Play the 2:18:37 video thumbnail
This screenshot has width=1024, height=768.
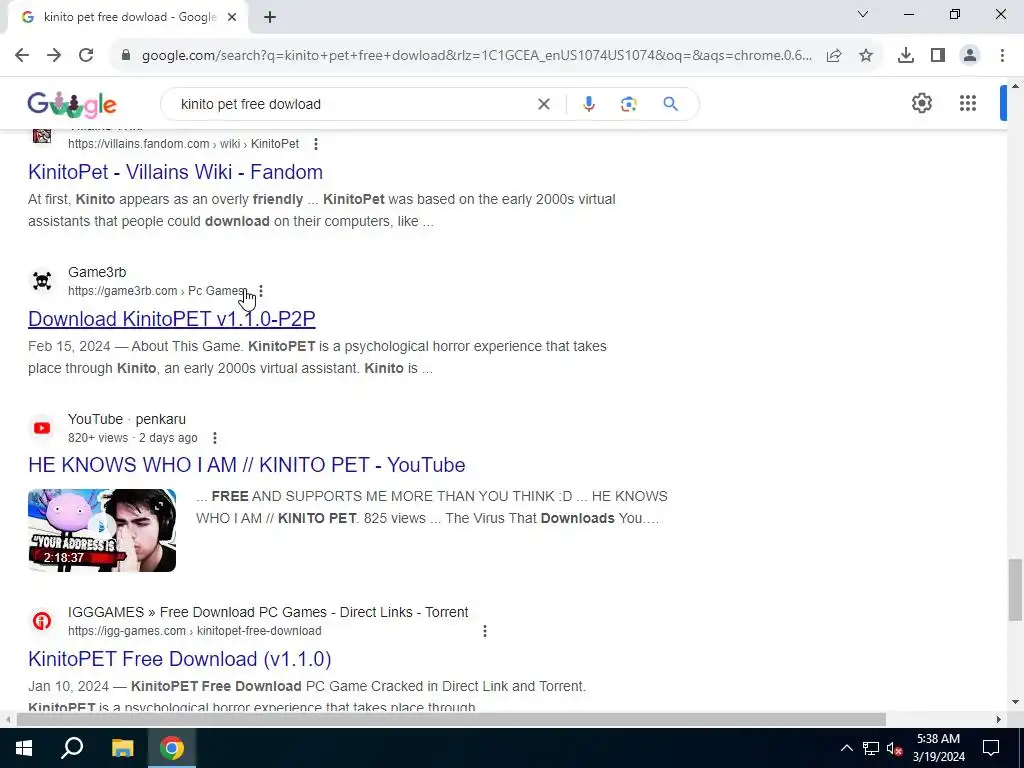(102, 530)
